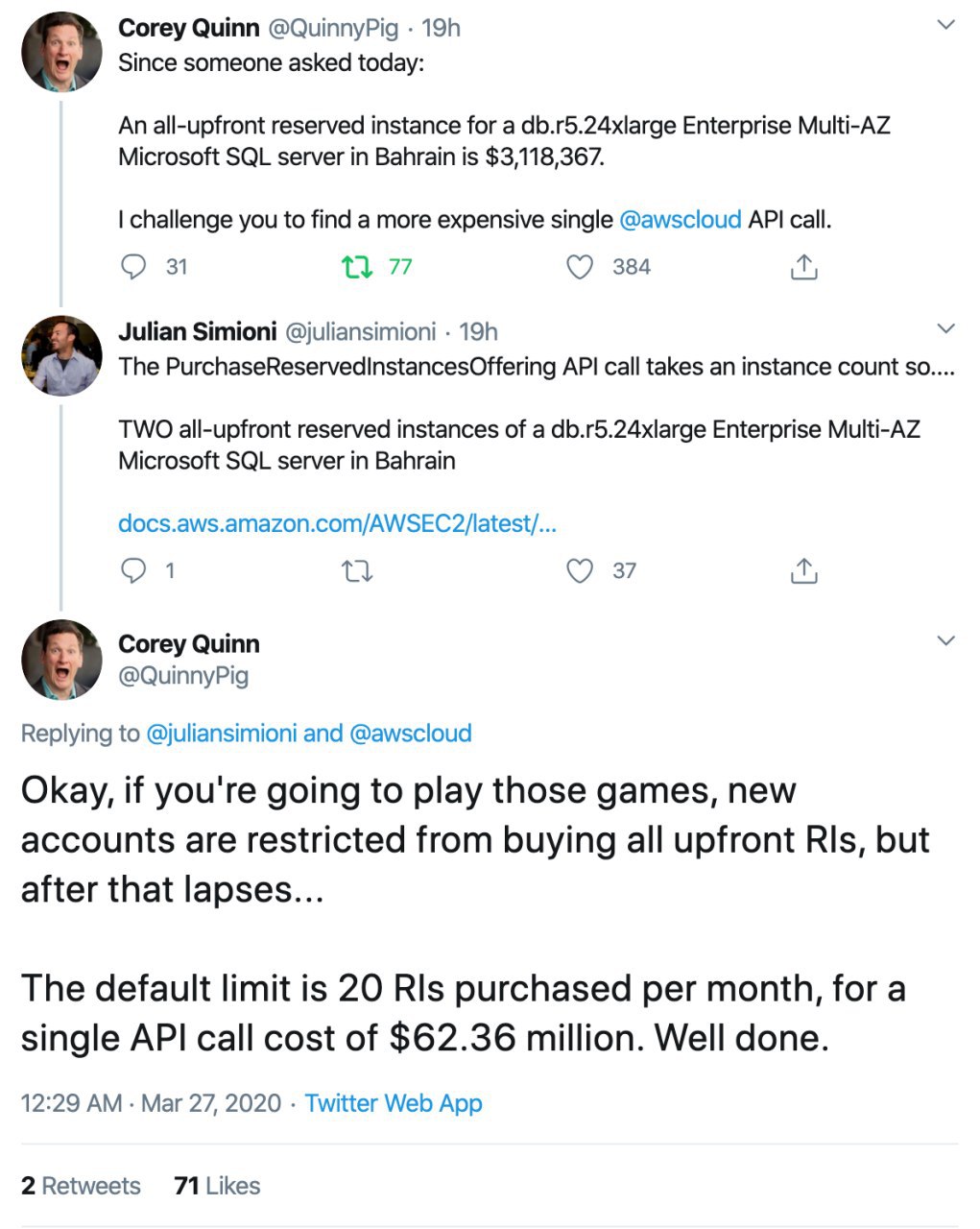Open more options chevron on first tweet
980x1229 pixels.
(x=946, y=25)
